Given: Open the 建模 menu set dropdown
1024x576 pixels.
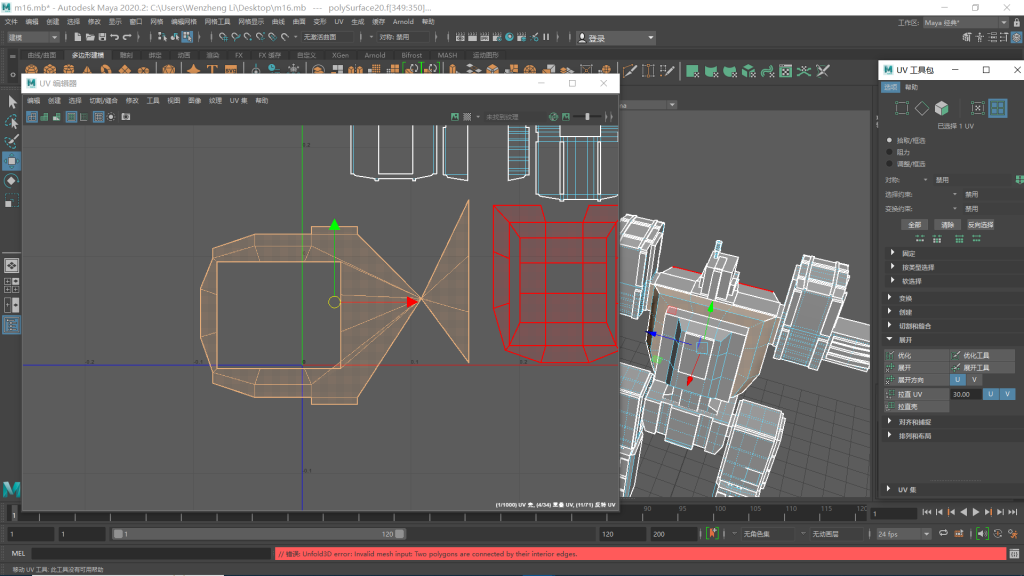Looking at the screenshot, I should click(x=33, y=37).
